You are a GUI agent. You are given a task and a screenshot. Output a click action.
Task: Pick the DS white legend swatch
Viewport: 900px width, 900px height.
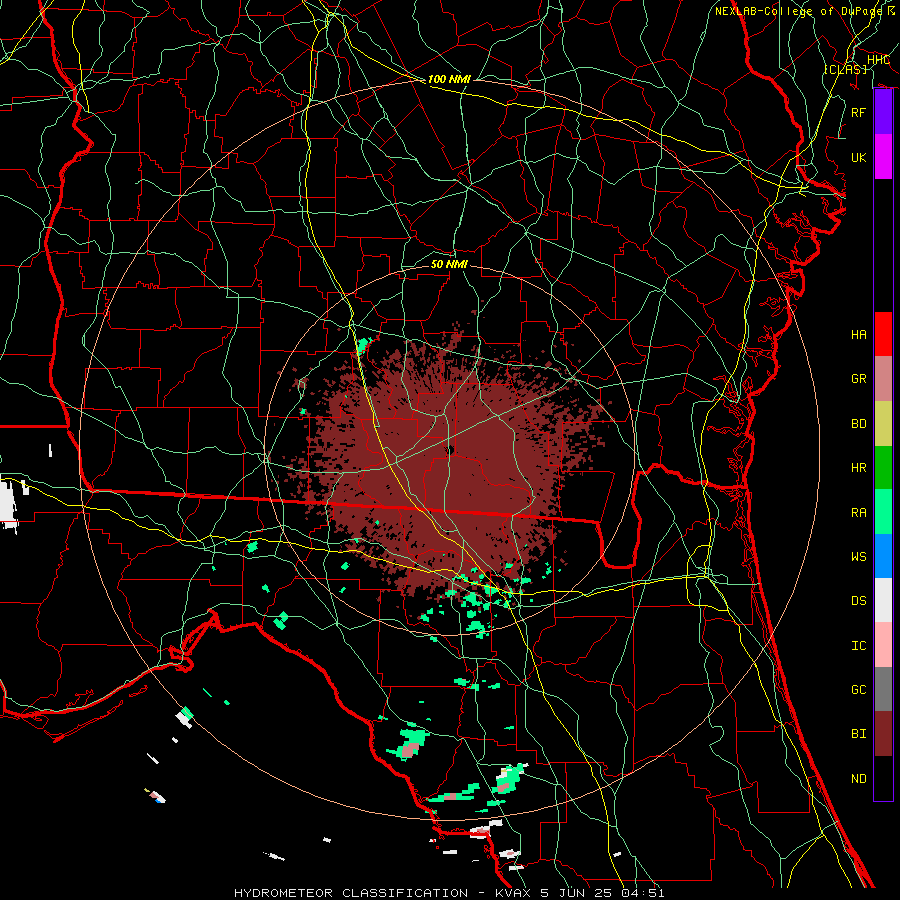883,600
